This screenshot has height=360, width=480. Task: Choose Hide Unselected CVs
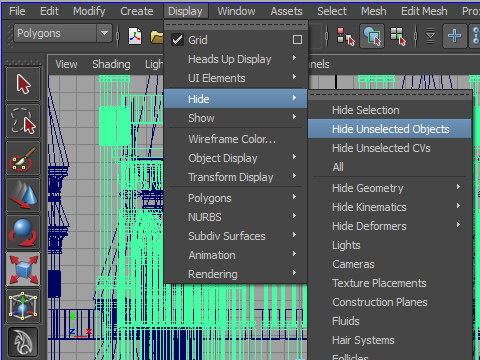[x=390, y=148]
